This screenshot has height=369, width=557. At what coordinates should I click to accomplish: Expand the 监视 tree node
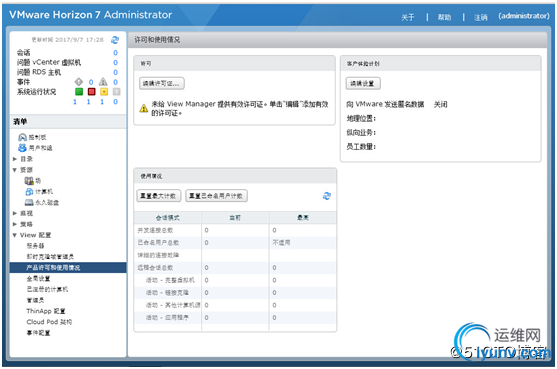click(15, 213)
